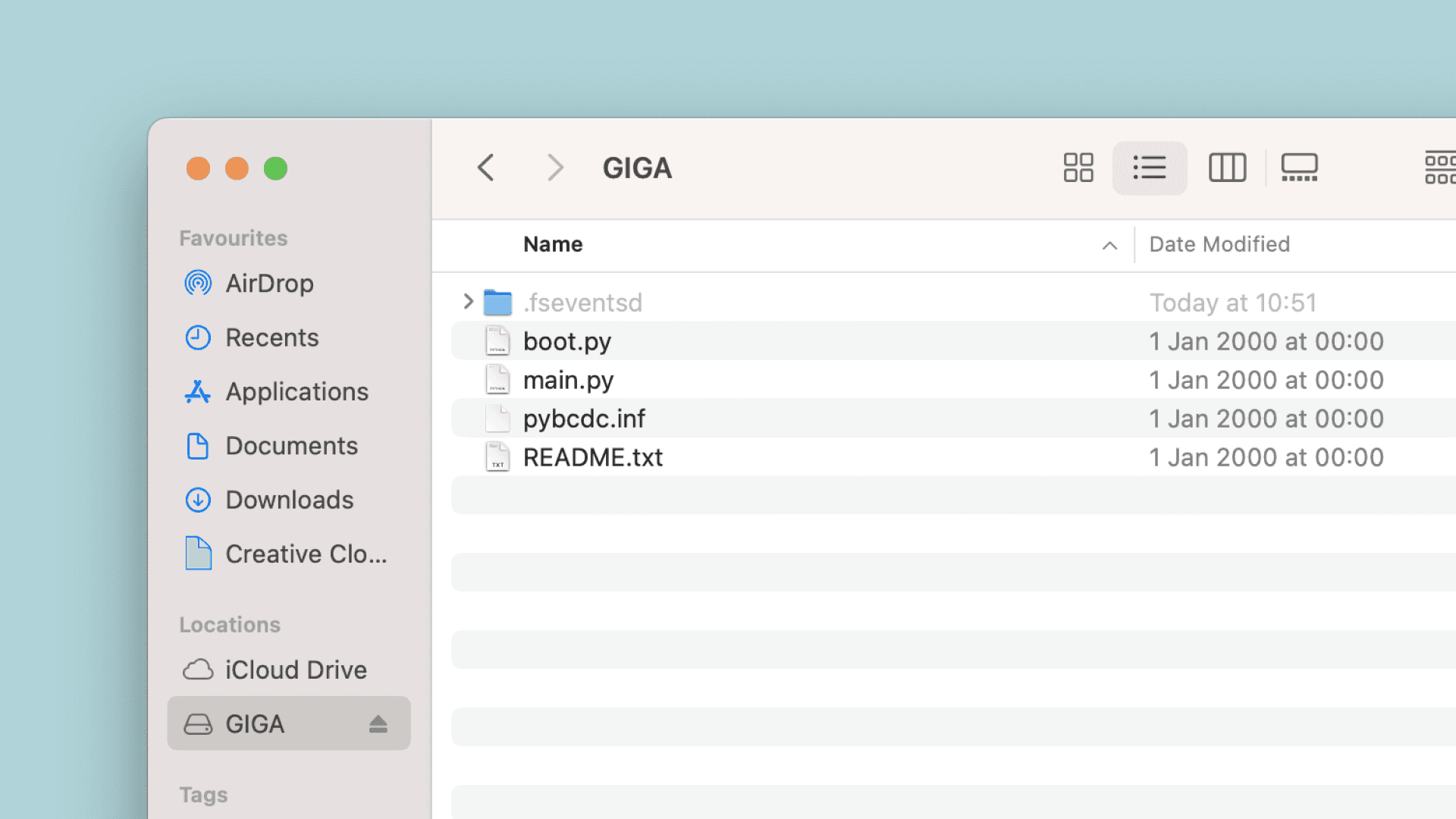Switch to column view

coord(1227,168)
